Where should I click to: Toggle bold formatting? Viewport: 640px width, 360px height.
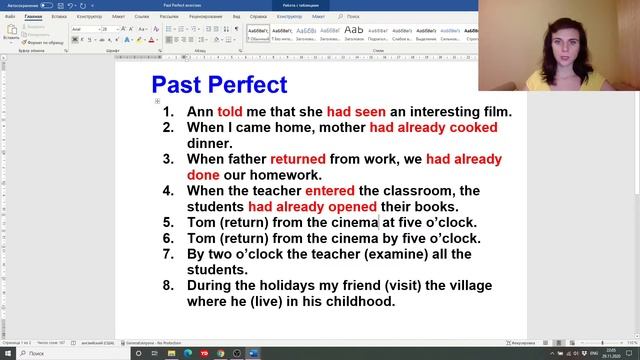coord(75,40)
